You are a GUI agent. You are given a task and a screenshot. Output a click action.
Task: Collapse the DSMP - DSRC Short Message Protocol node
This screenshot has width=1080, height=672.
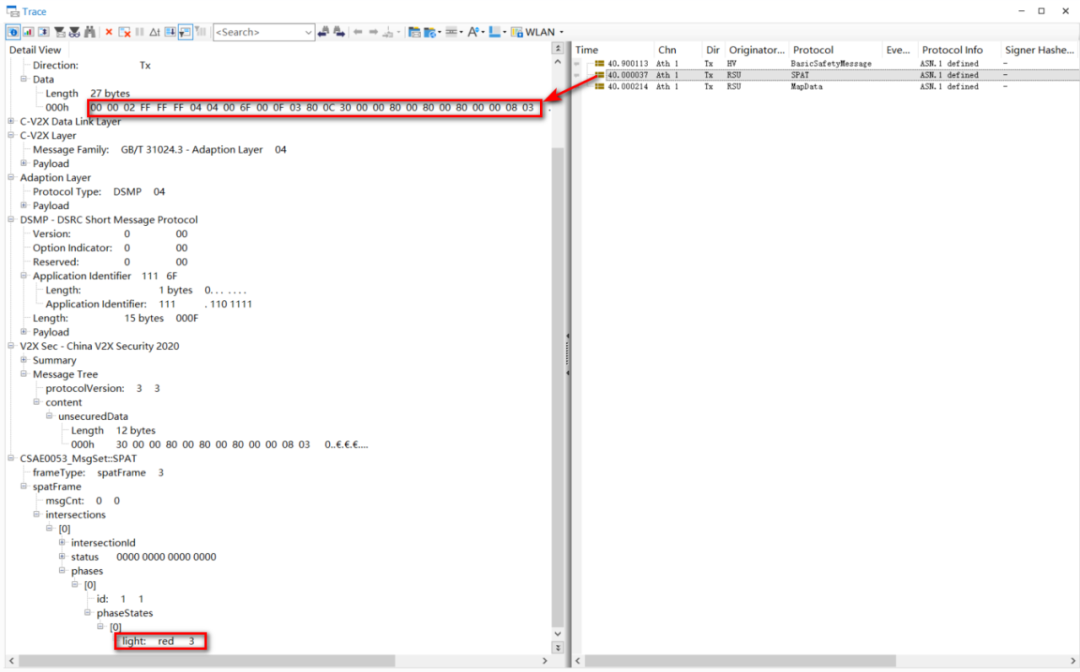11,220
